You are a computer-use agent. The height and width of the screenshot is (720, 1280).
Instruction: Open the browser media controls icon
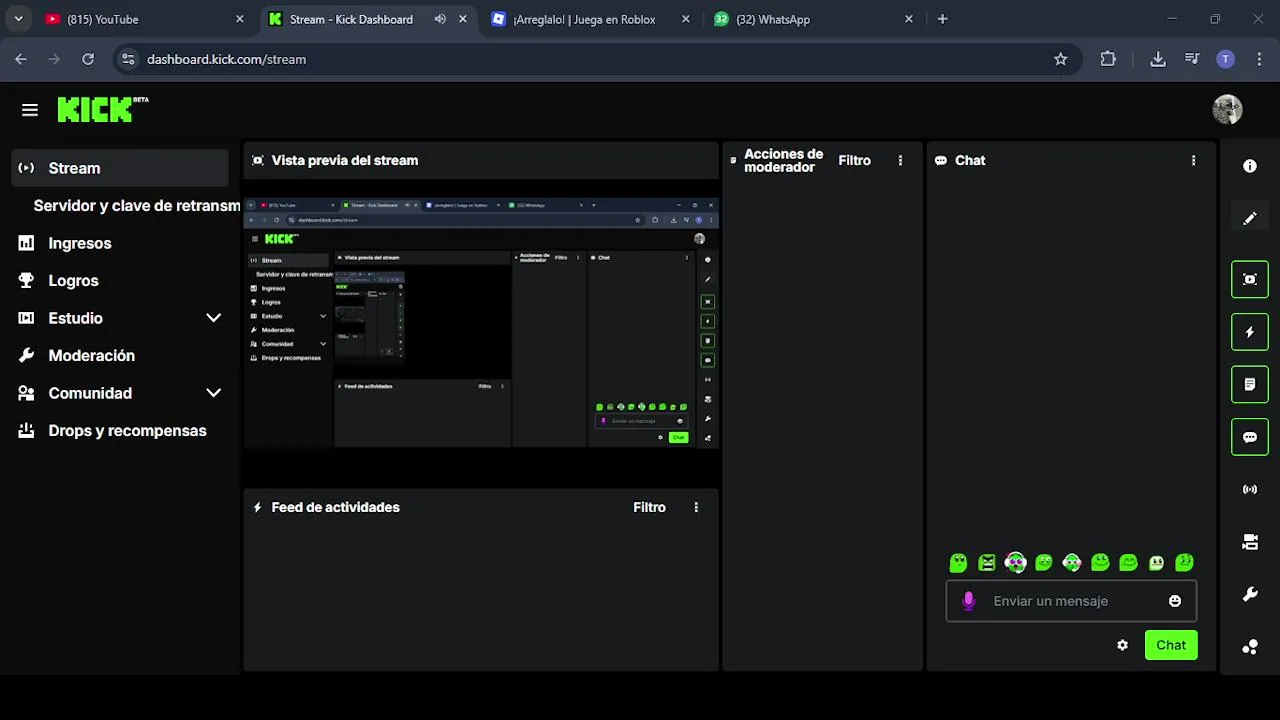(x=1192, y=59)
